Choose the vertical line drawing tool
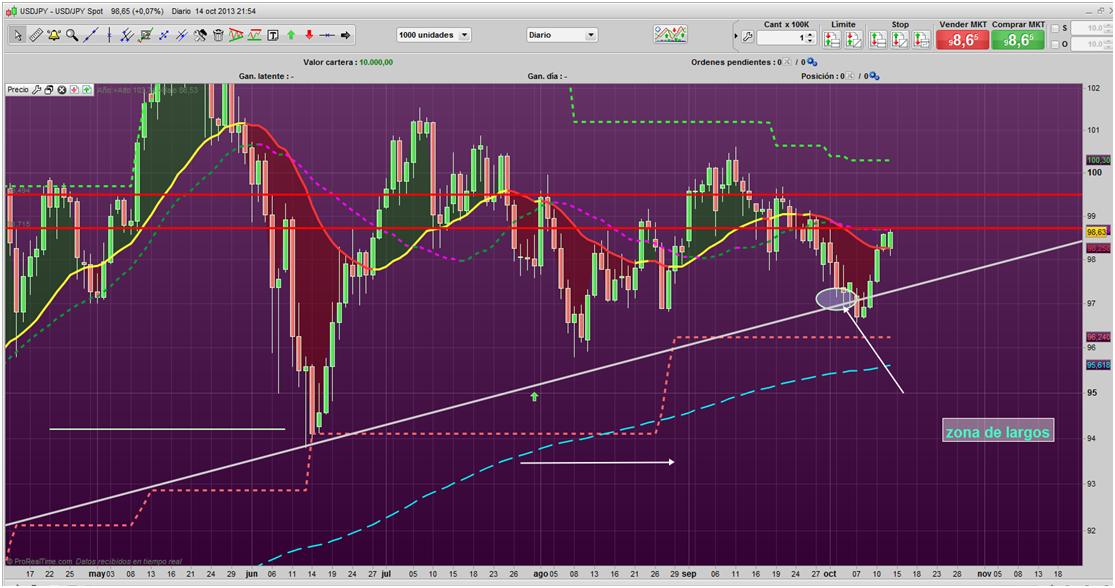Image resolution: width=1115 pixels, height=588 pixels. [x=109, y=36]
